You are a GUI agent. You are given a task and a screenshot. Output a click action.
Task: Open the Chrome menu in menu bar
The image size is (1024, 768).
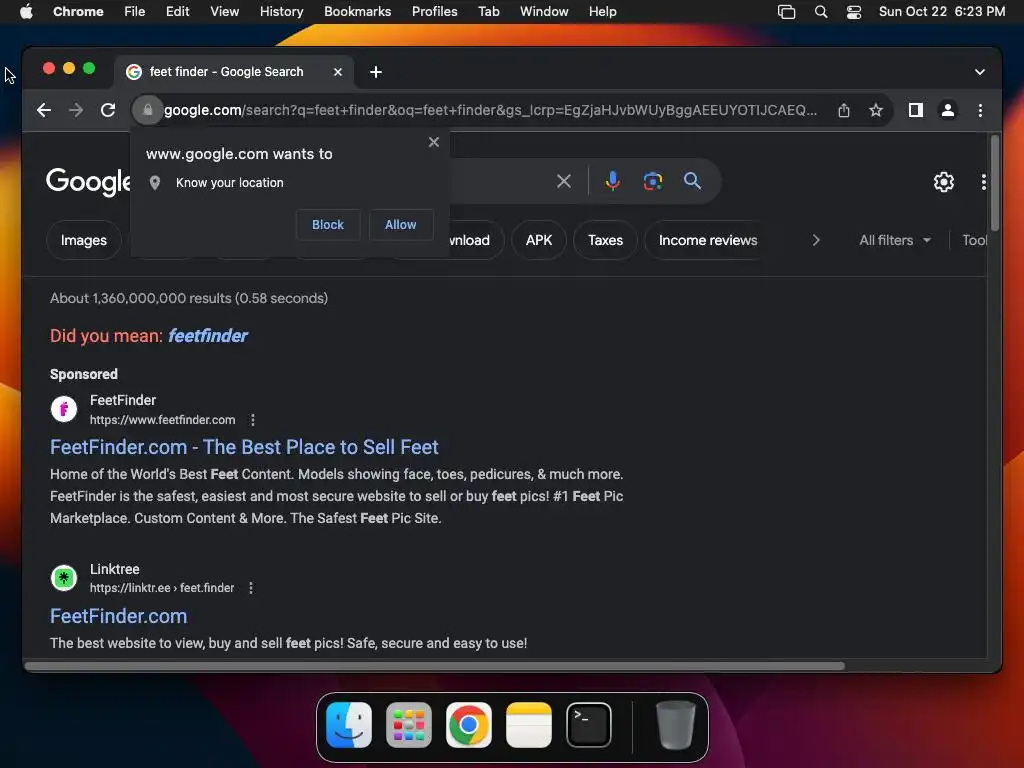78,12
